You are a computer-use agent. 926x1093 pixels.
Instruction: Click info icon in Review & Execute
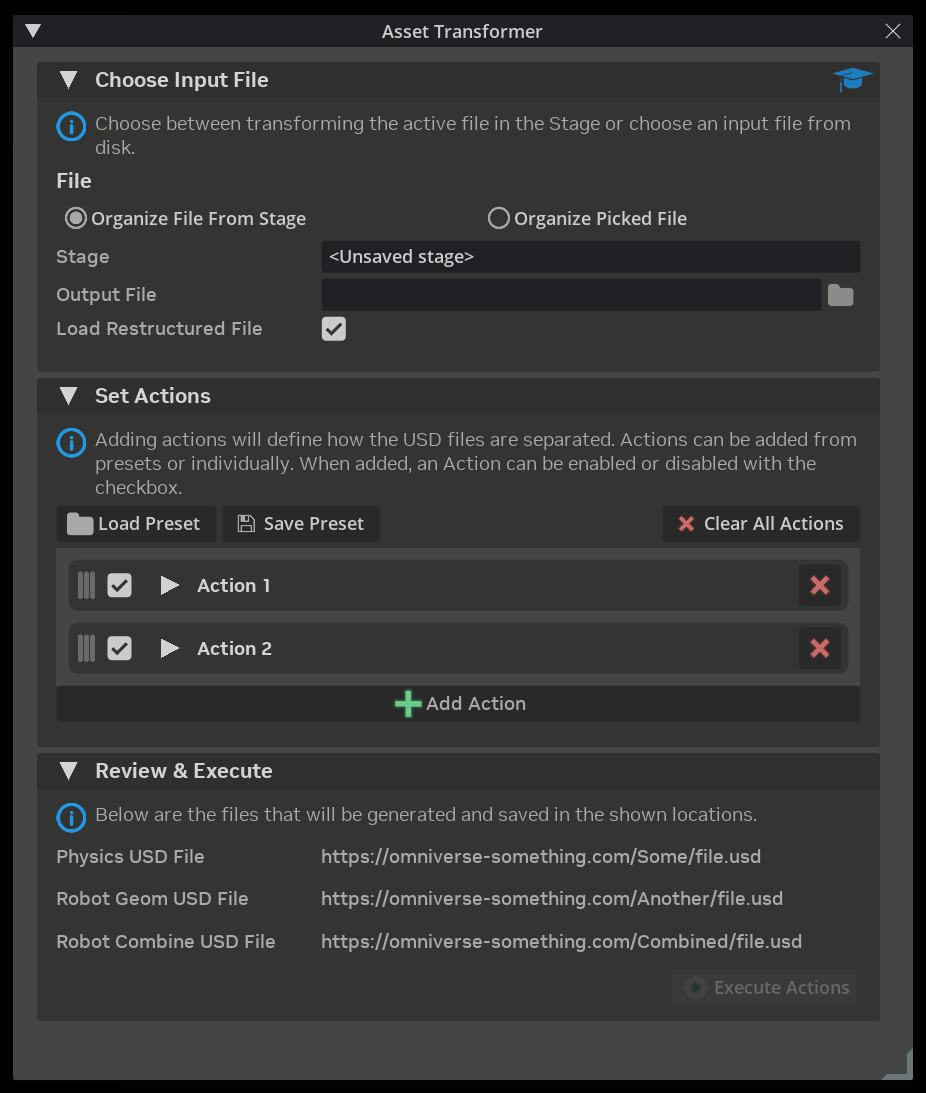(x=71, y=817)
